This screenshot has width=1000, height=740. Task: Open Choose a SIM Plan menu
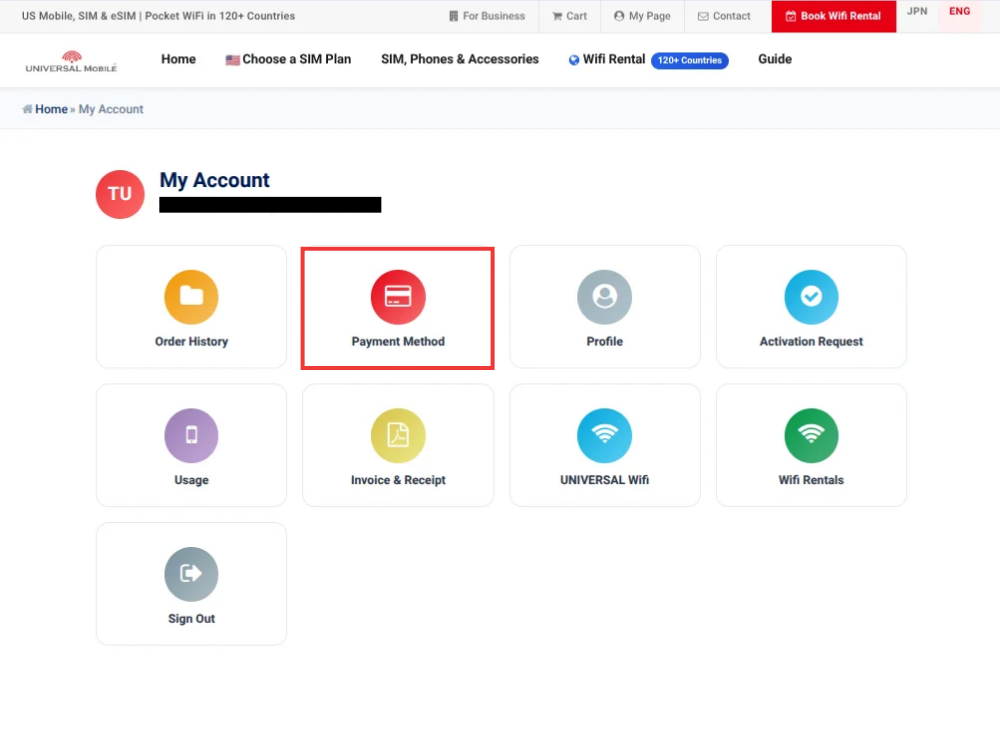(288, 59)
